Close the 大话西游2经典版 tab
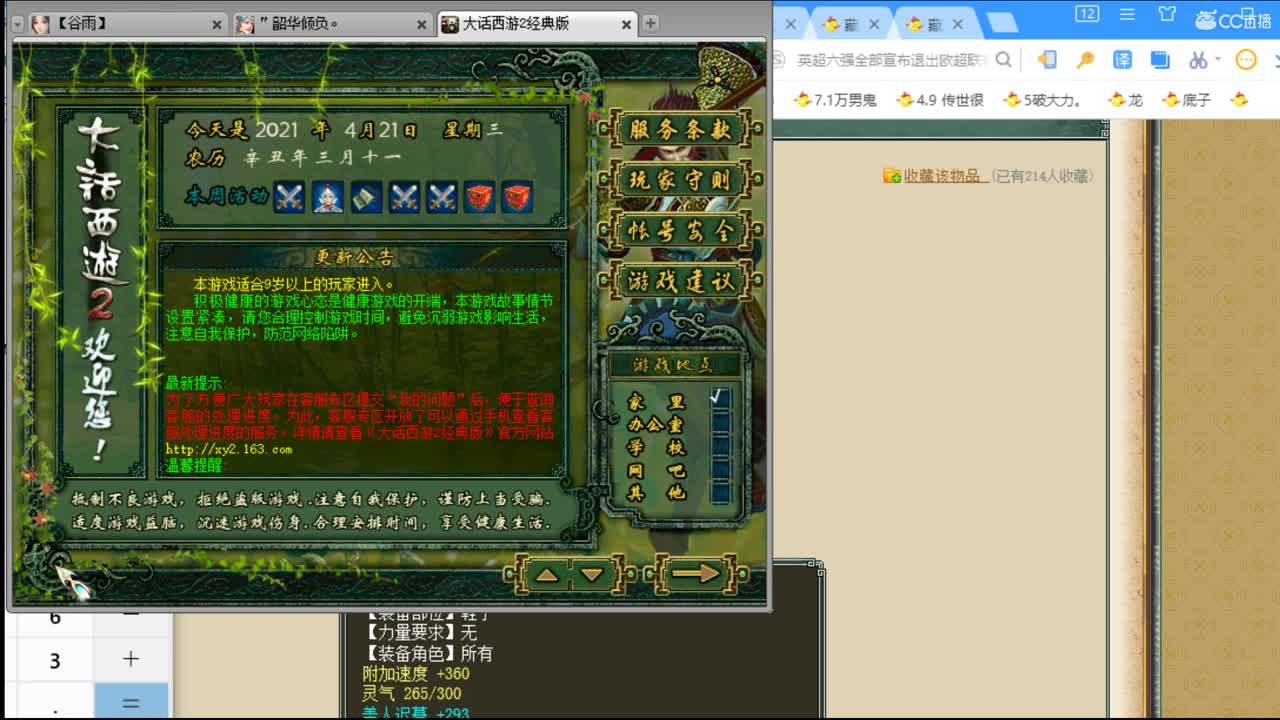This screenshot has width=1280, height=720. [626, 24]
